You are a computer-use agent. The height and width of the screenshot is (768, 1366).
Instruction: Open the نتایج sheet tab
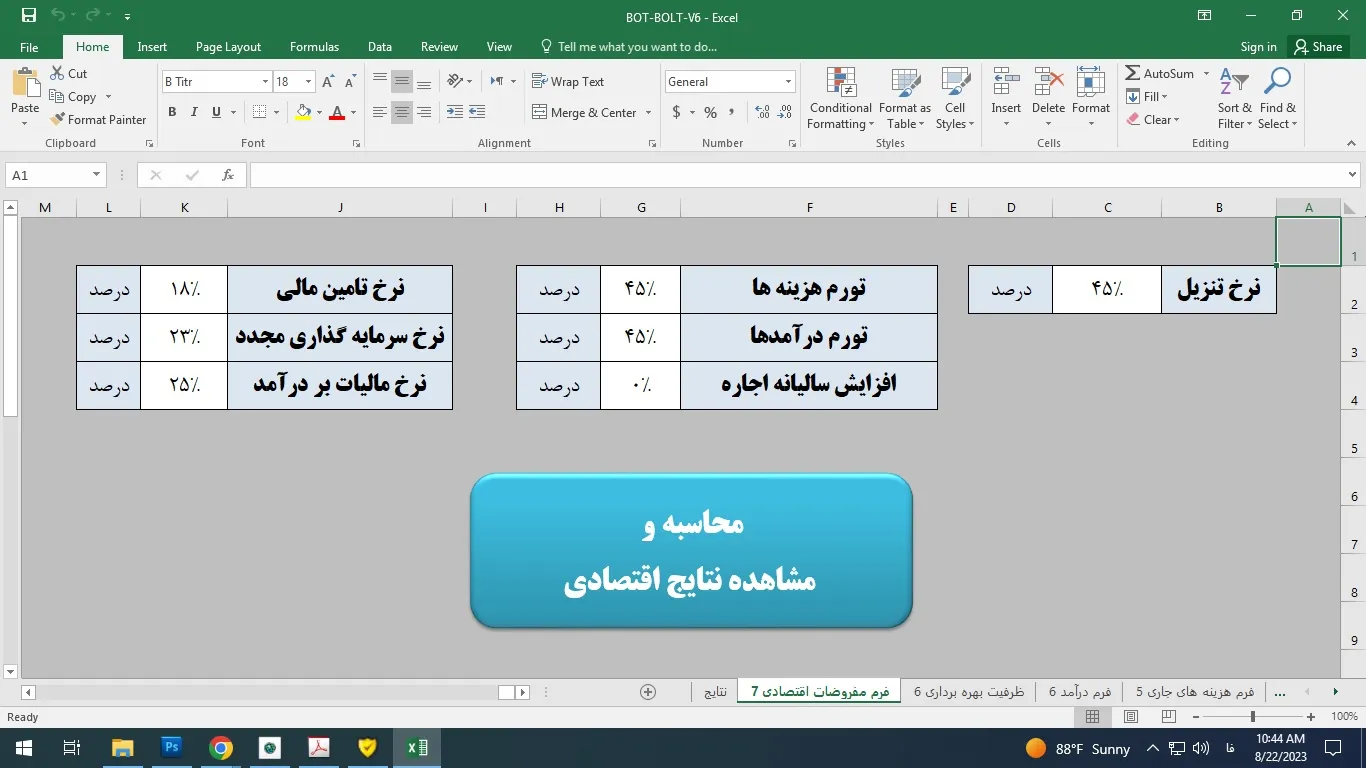715,692
